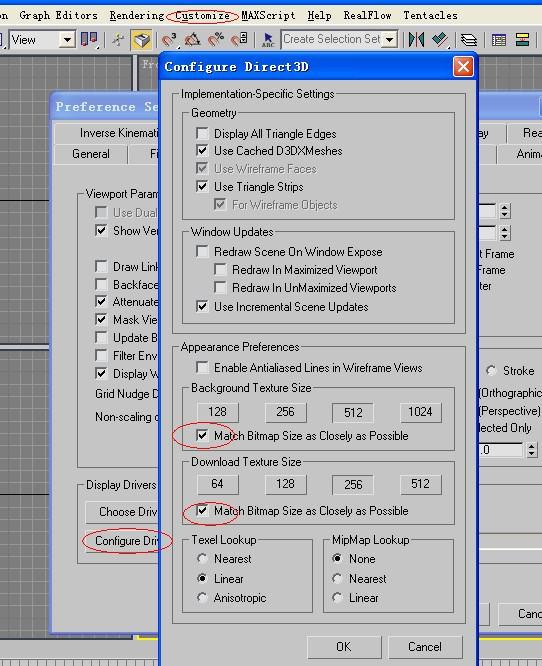Viewport: 542px width, 666px height.
Task: Toggle Show Vertices checkbox in Preferences
Action: point(101,231)
